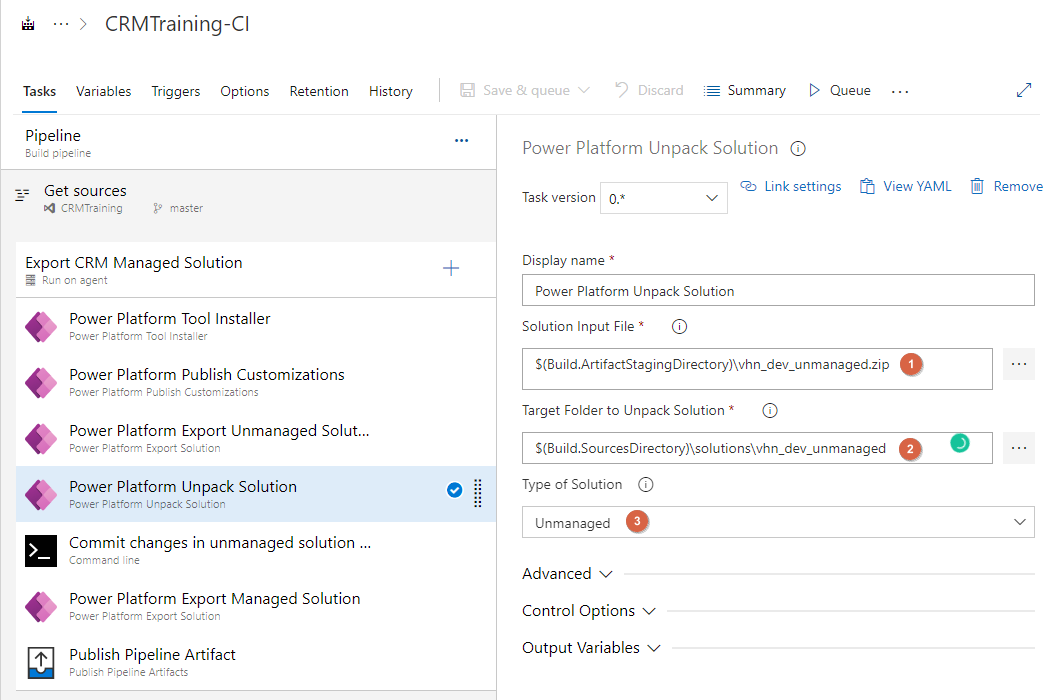Remove the selected task
This screenshot has height=700, width=1059.
pyautogui.click(x=1006, y=186)
